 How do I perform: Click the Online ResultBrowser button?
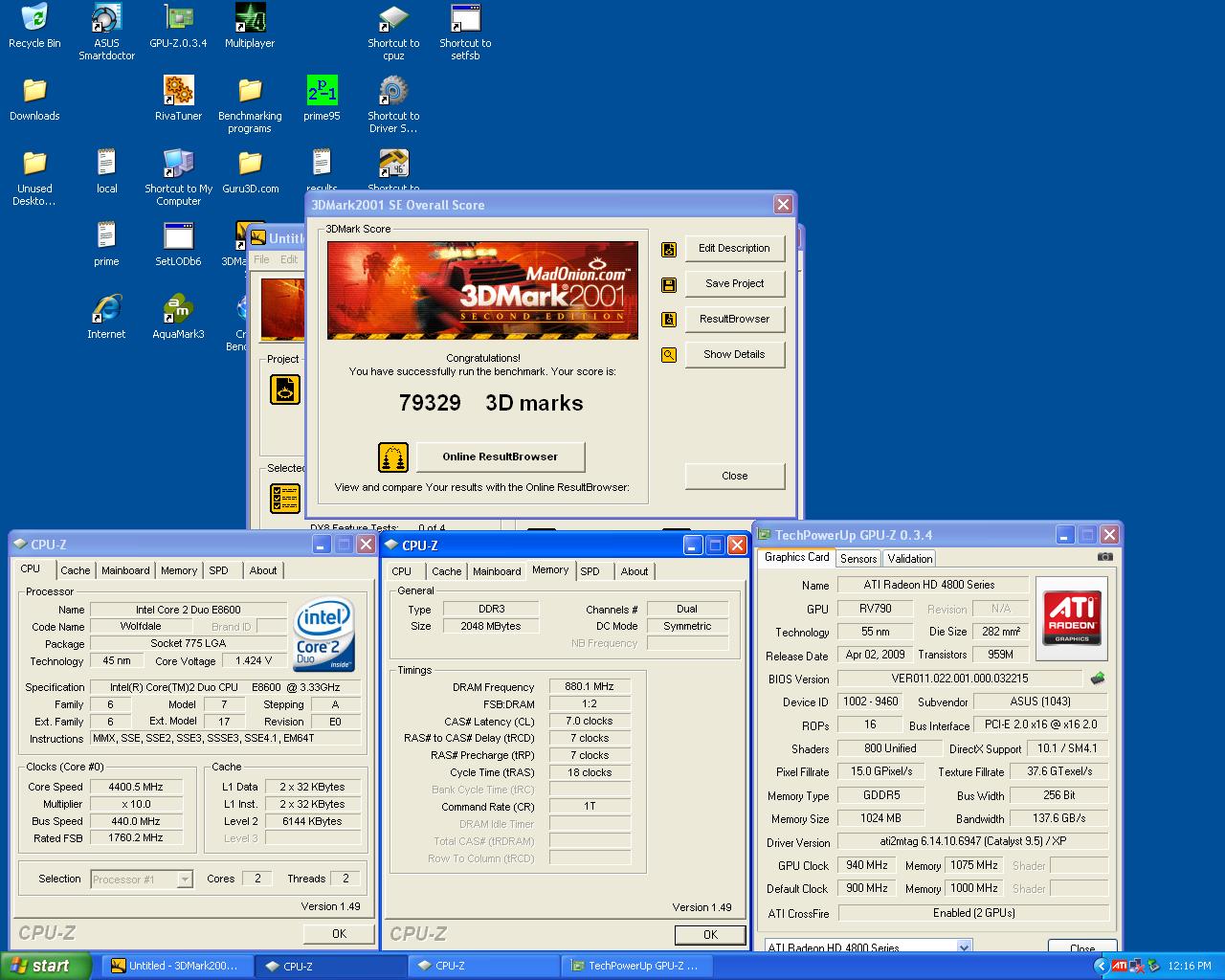501,457
